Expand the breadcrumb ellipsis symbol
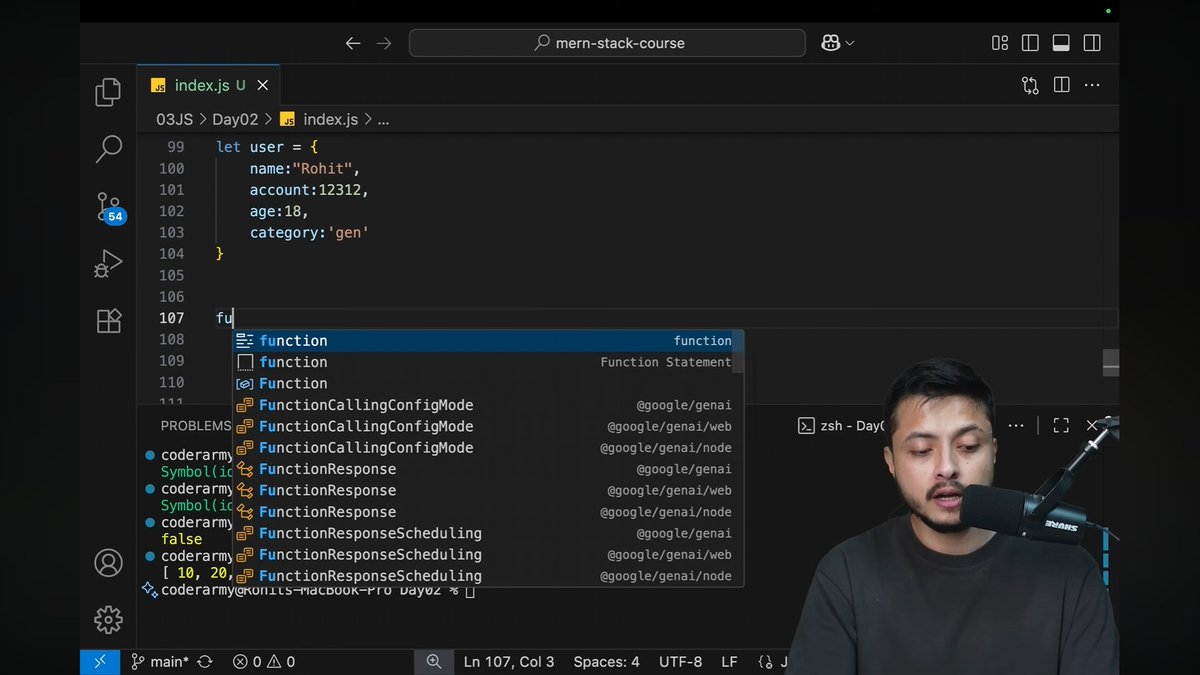This screenshot has height=675, width=1200. pyautogui.click(x=383, y=120)
